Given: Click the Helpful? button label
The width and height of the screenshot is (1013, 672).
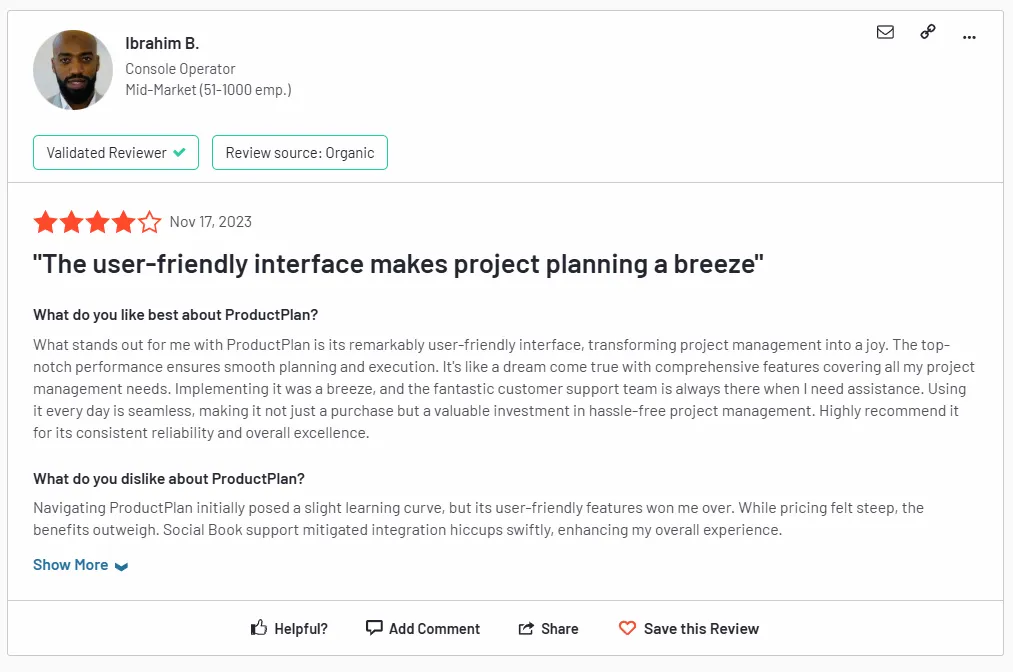Looking at the screenshot, I should 301,629.
